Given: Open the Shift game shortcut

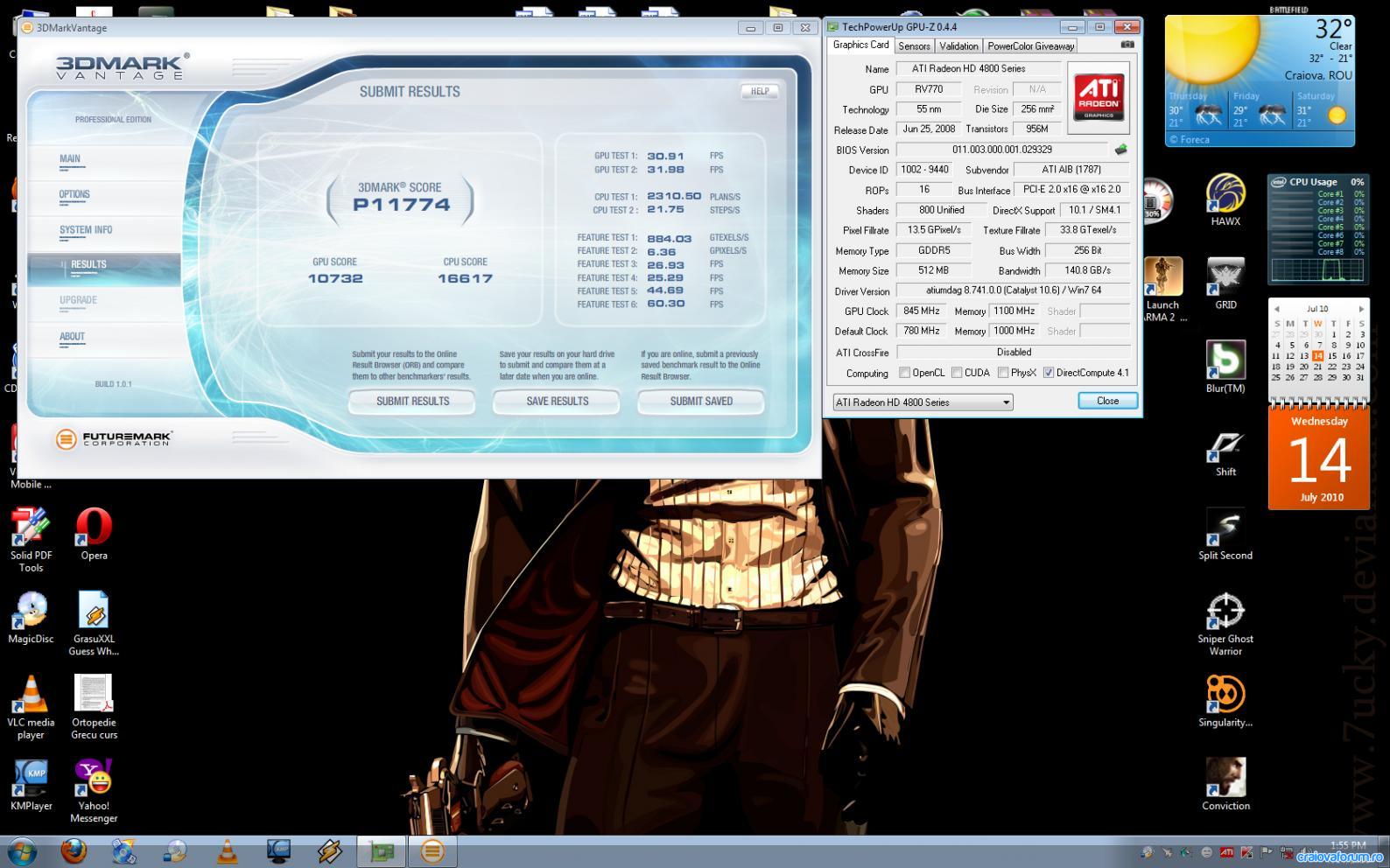Looking at the screenshot, I should pyautogui.click(x=1225, y=451).
